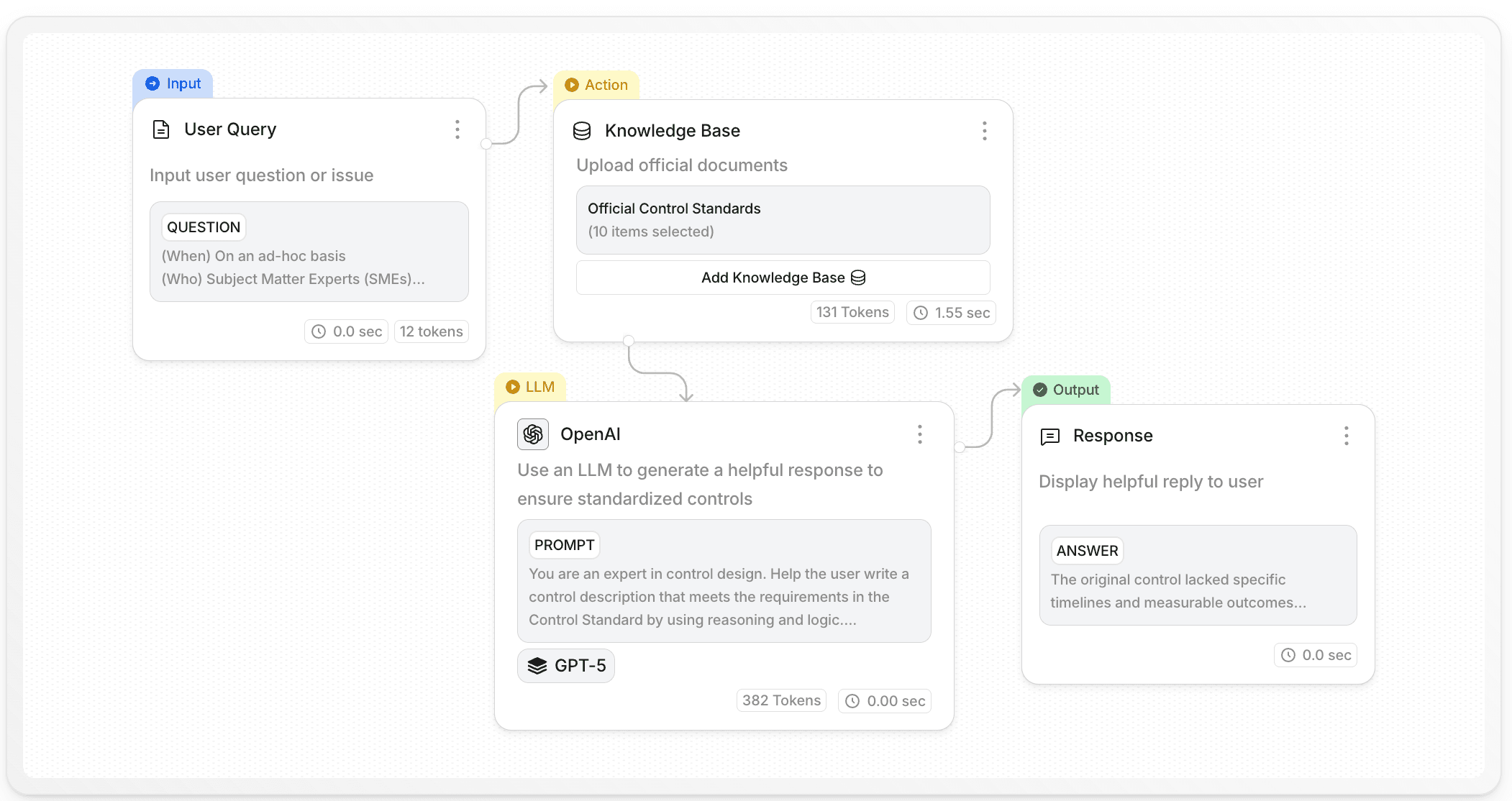Viewport: 1512px width, 801px height.
Task: Click the 131 Tokens badge
Action: tap(852, 311)
